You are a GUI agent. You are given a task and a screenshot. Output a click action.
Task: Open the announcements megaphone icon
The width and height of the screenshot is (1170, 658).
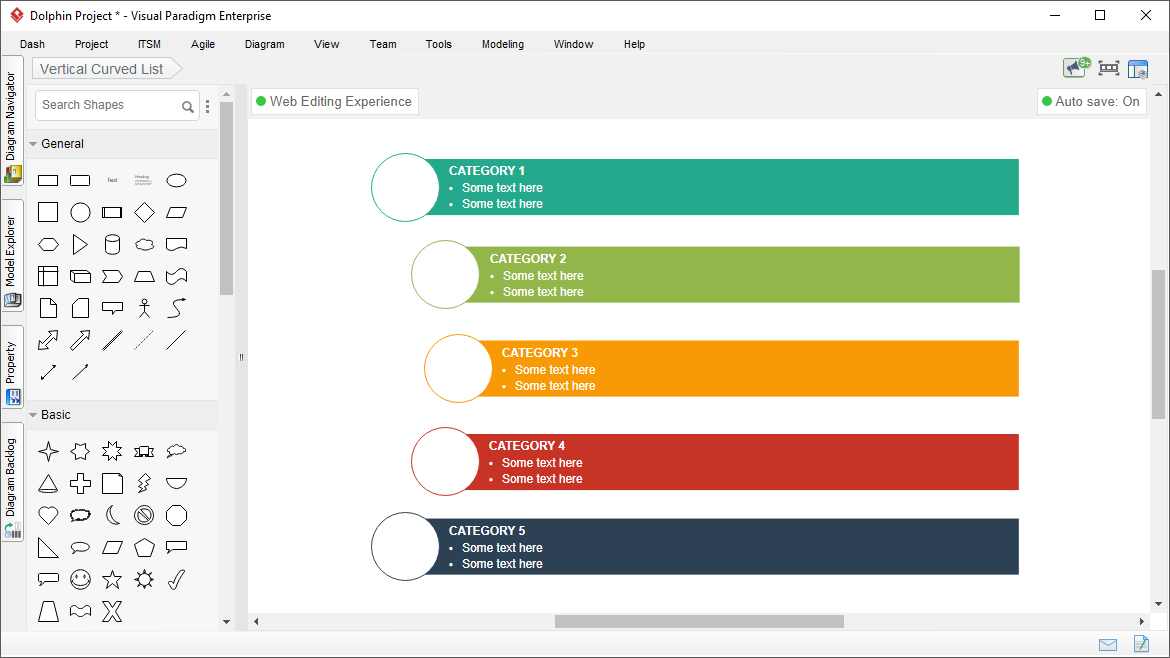coord(1076,68)
